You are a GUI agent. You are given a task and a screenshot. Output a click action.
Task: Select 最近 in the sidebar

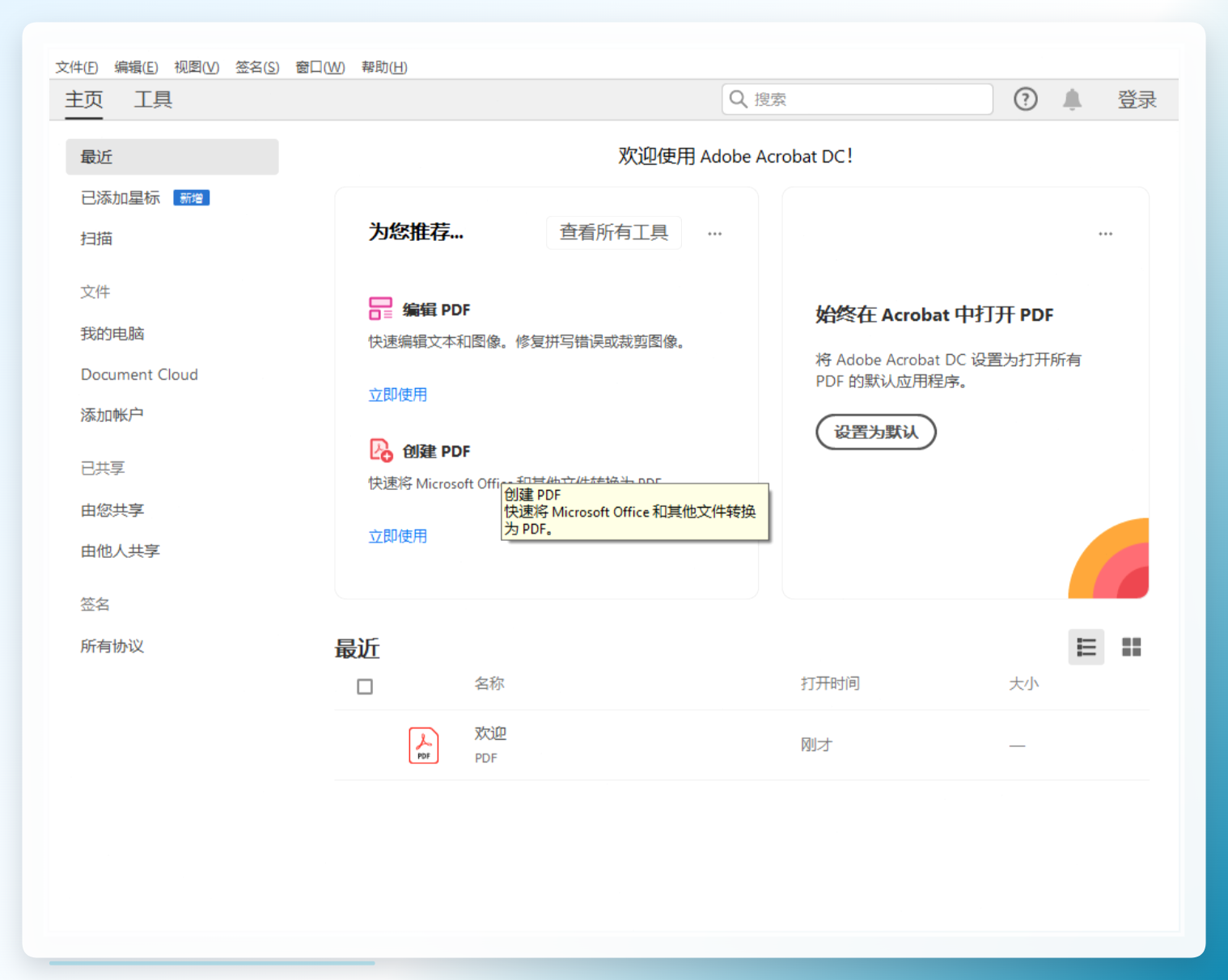pyautogui.click(x=172, y=157)
